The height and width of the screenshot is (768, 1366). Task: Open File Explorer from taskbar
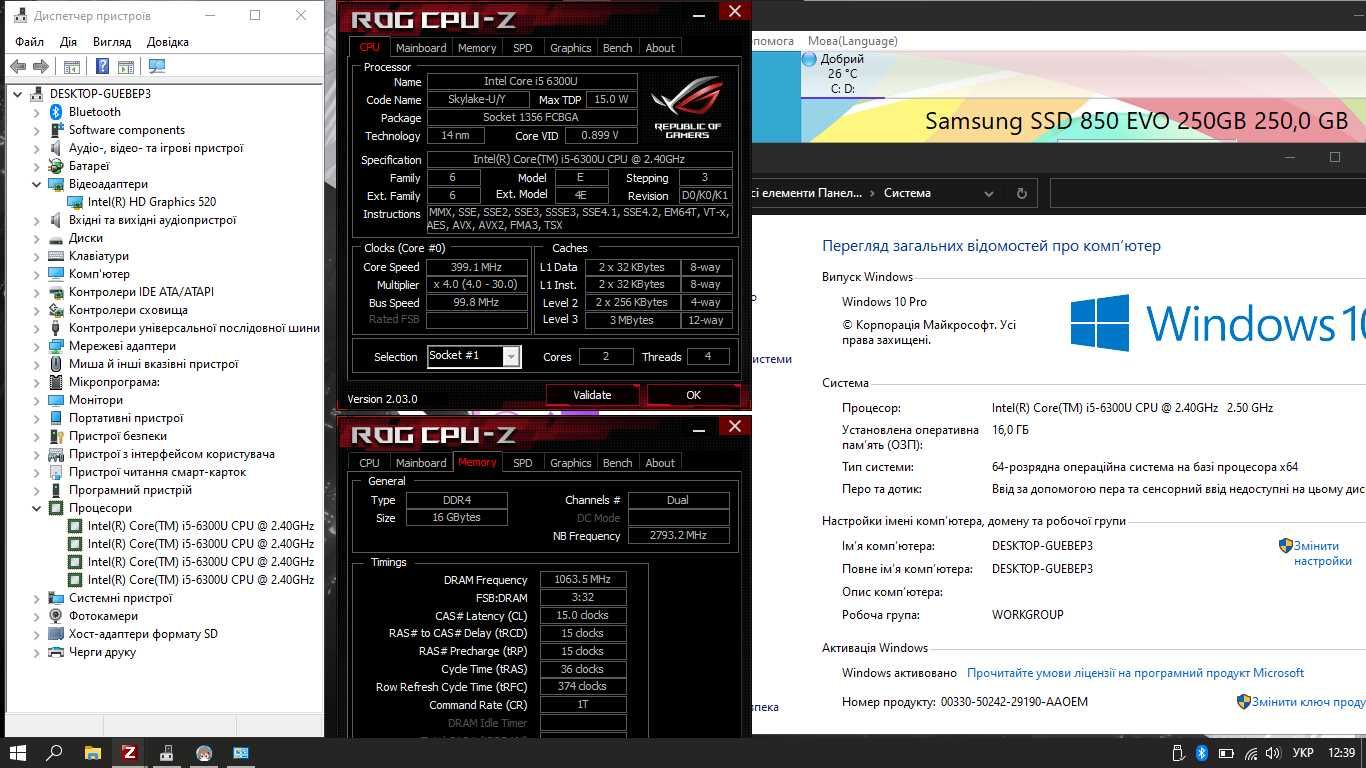[92, 753]
